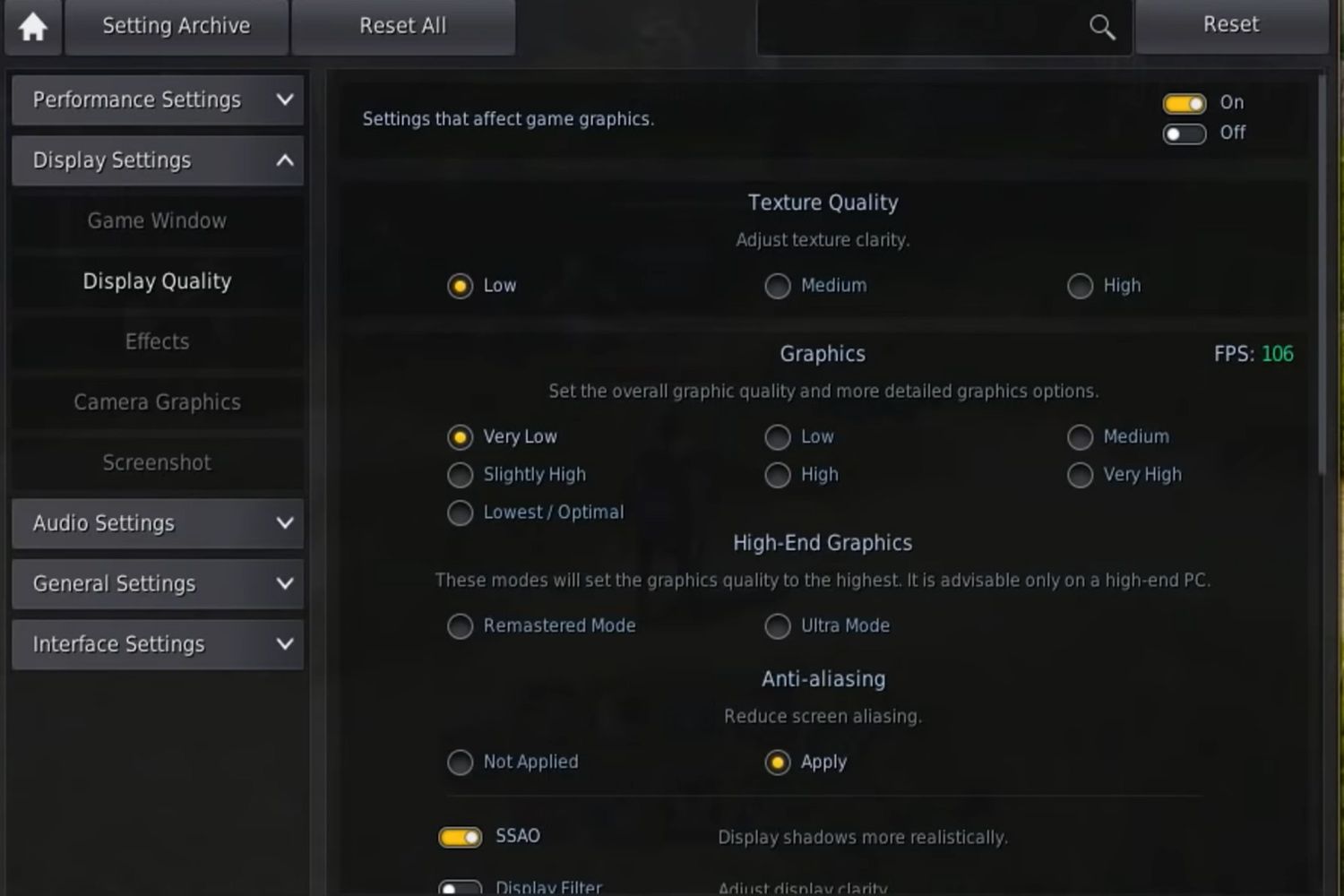Enable the Display Filter toggle
This screenshot has height=896, width=1344.
[x=460, y=887]
